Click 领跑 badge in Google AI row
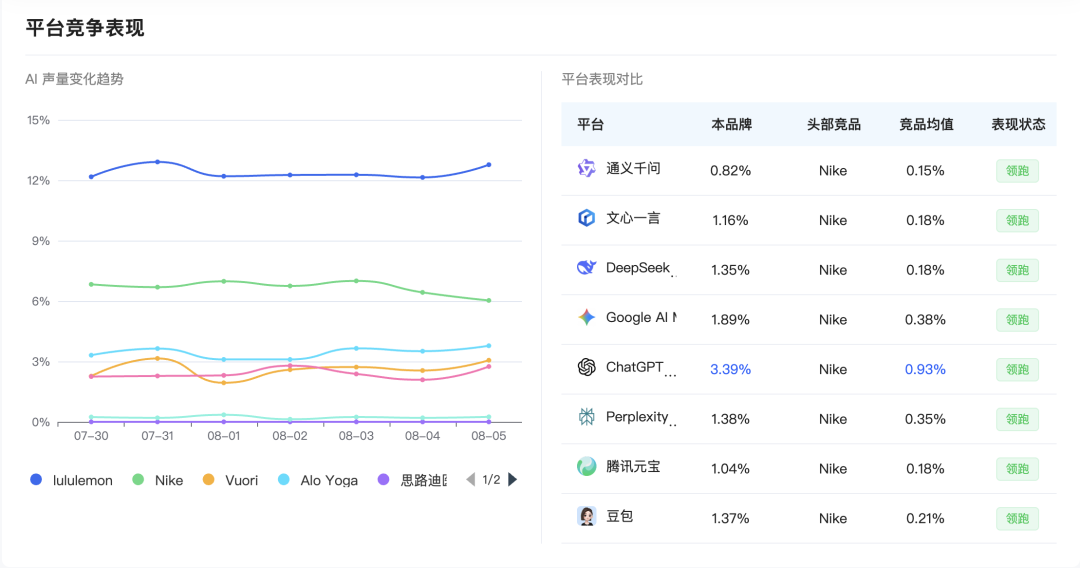 pyautogui.click(x=1017, y=319)
